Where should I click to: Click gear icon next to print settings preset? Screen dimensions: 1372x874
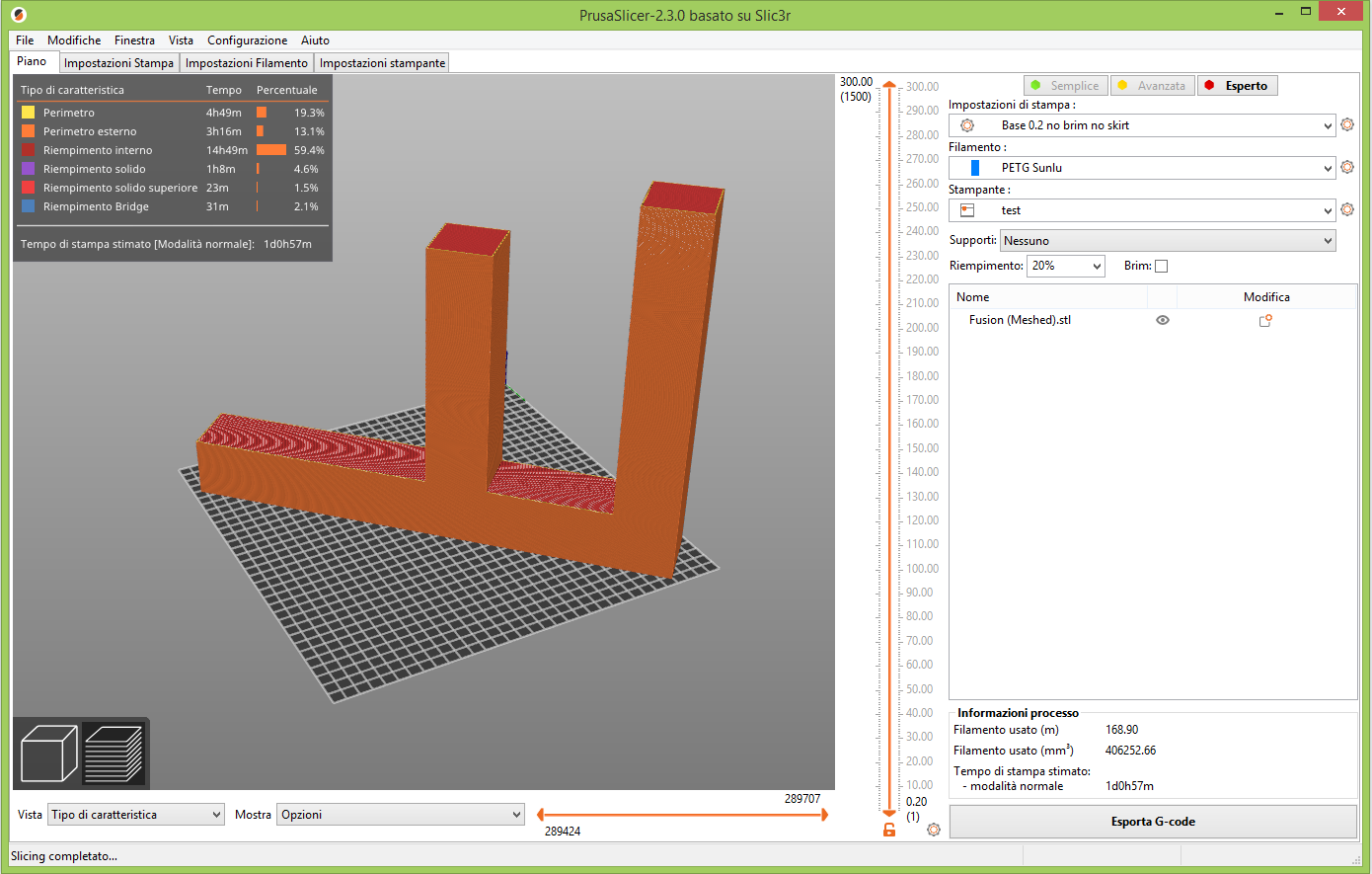pyautogui.click(x=1347, y=125)
